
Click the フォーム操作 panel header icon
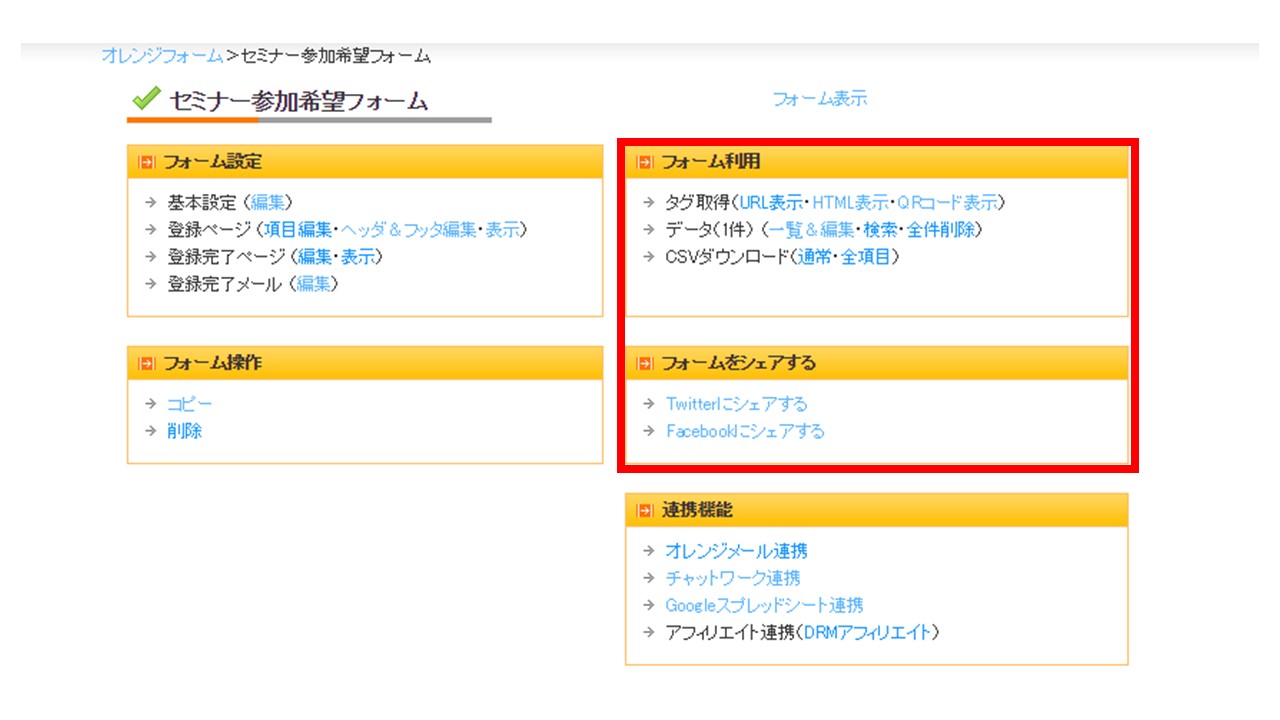[147, 363]
